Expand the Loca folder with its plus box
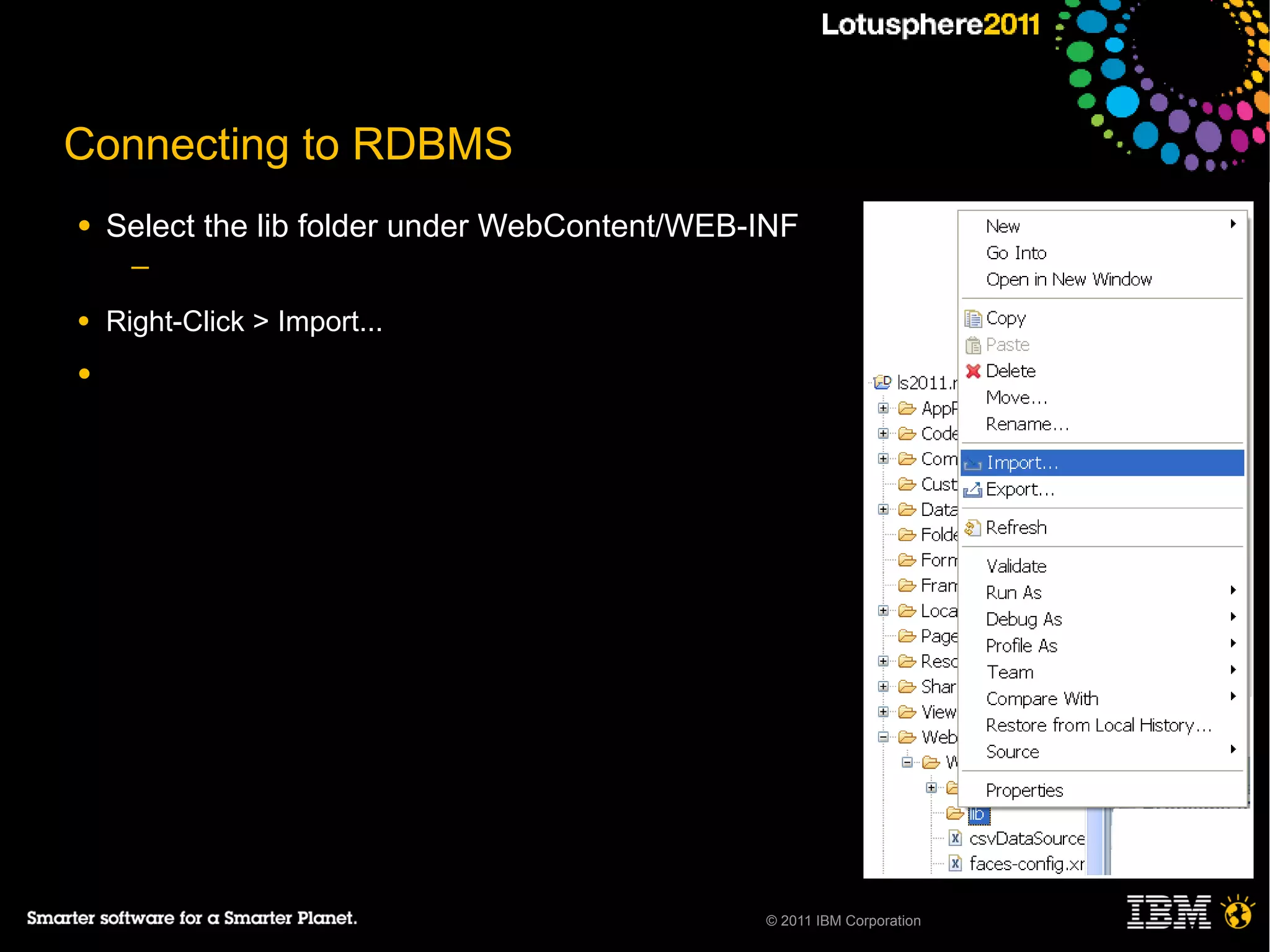 [x=883, y=611]
